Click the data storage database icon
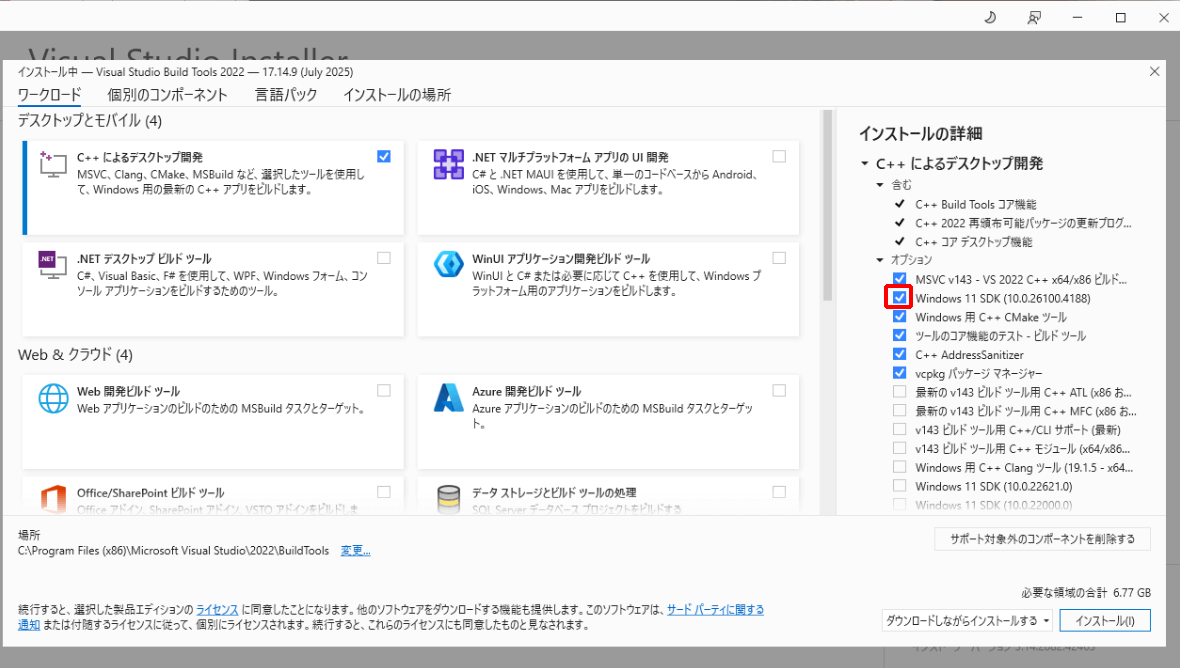This screenshot has height=668, width=1180. click(449, 499)
